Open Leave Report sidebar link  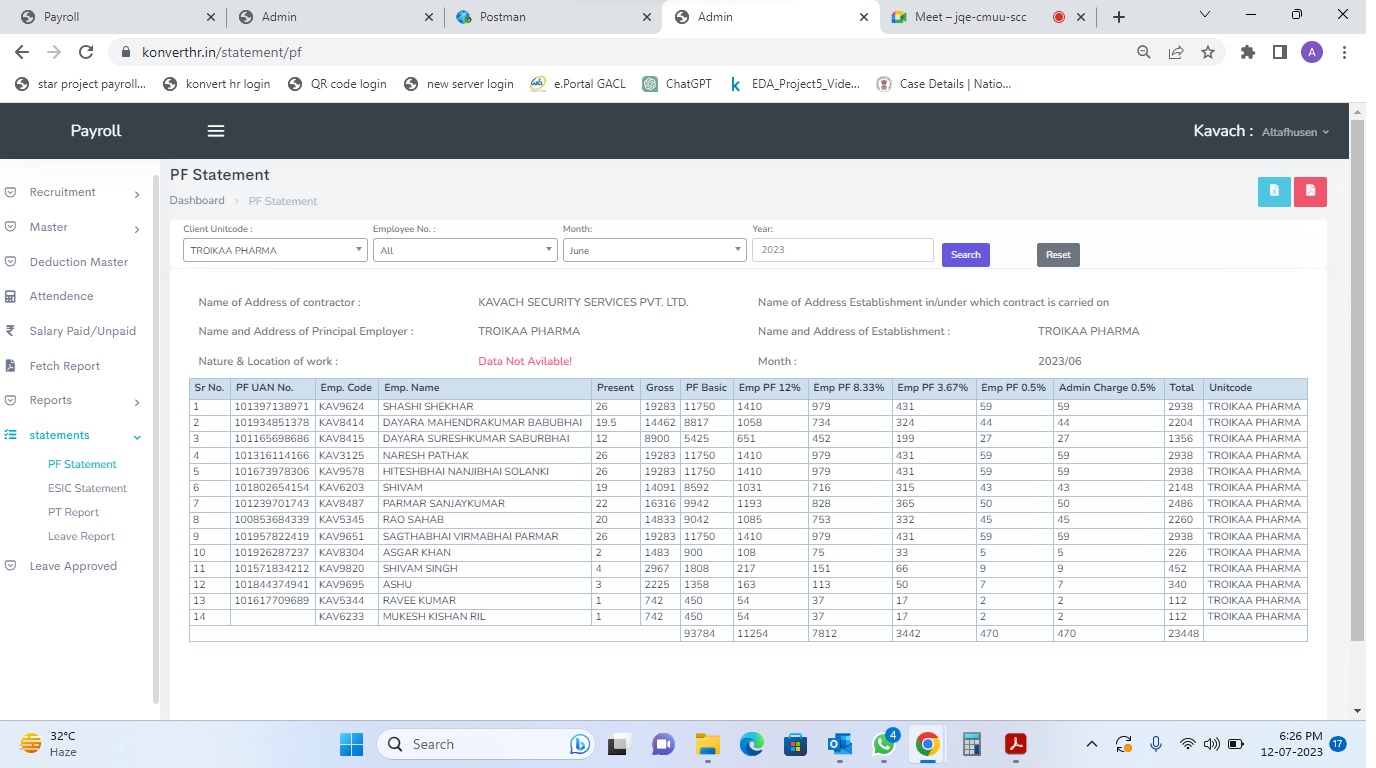point(81,536)
